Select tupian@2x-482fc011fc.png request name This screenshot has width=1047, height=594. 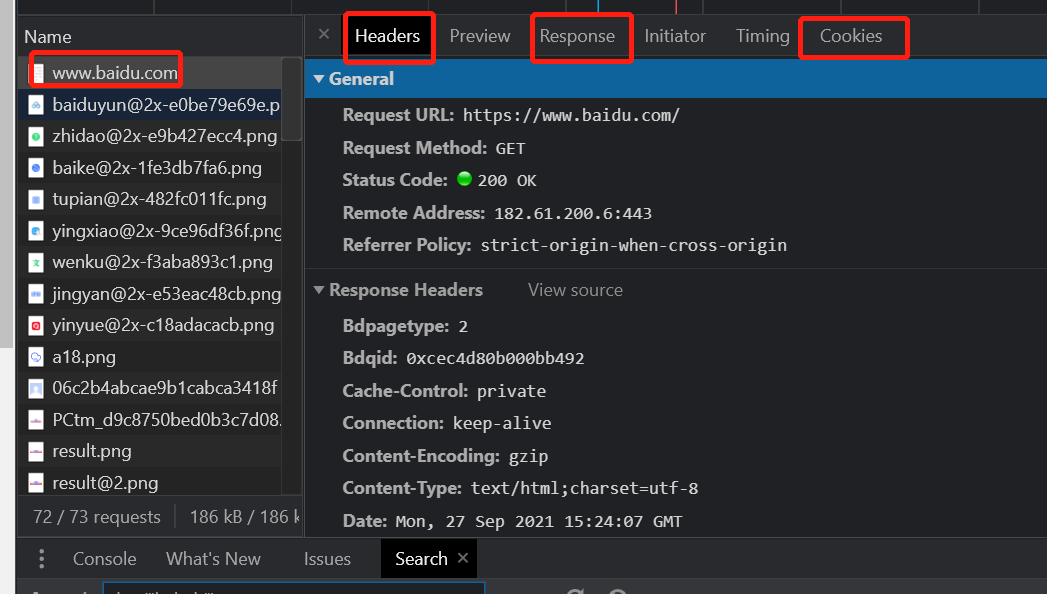[x=159, y=199]
